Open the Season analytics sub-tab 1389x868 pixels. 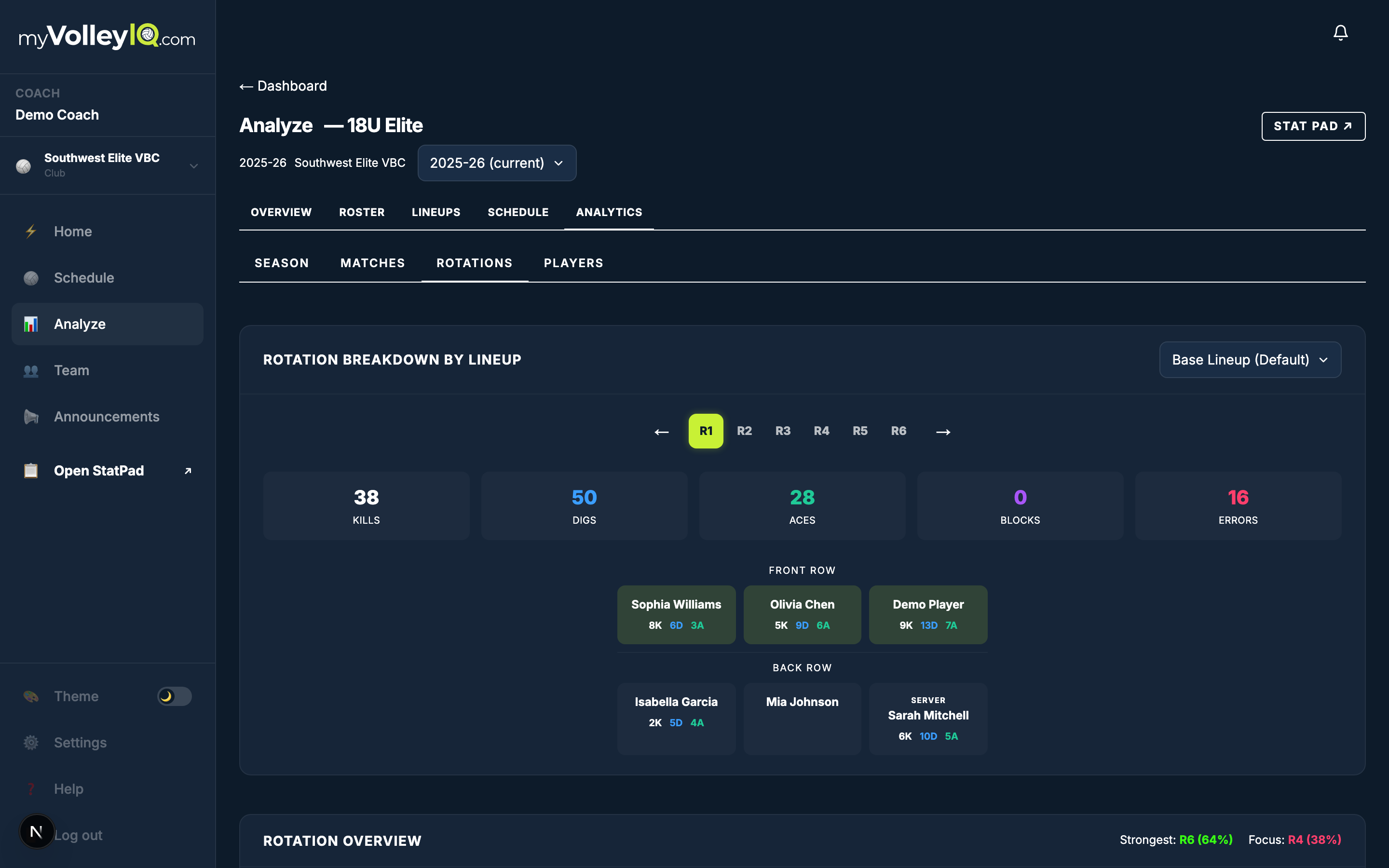[x=282, y=263]
